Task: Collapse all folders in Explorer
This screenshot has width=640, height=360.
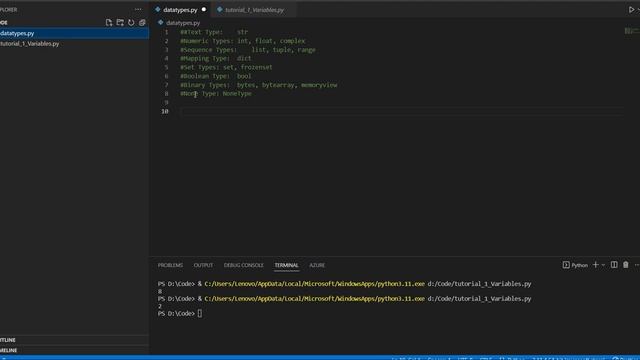Action: tap(142, 22)
